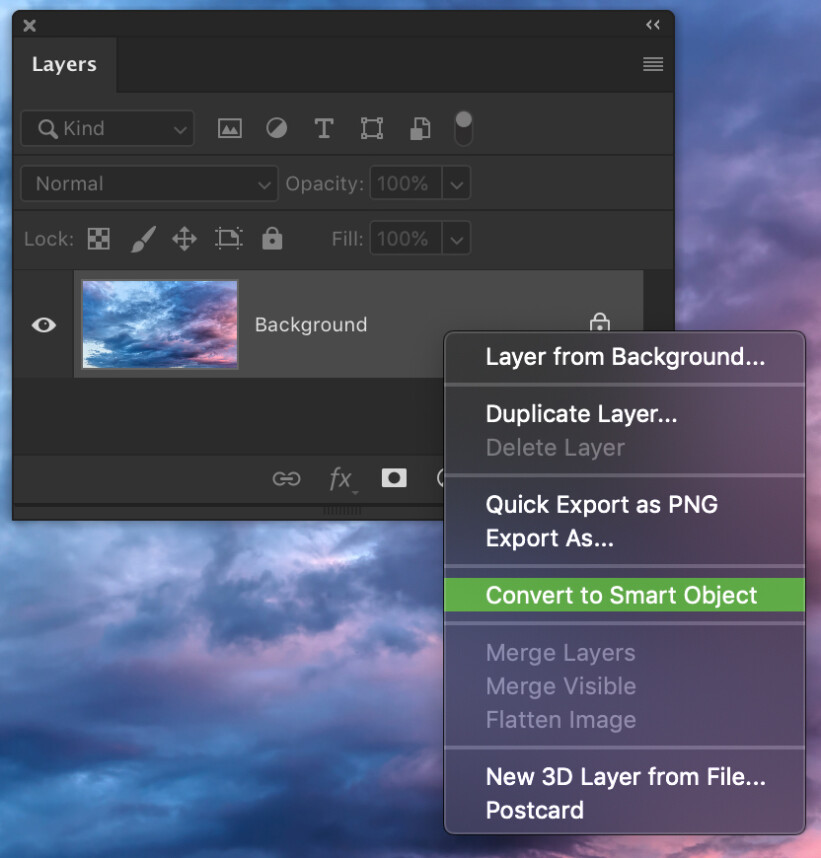Open the Opacity dropdown arrow
The image size is (821, 858).
(x=456, y=183)
